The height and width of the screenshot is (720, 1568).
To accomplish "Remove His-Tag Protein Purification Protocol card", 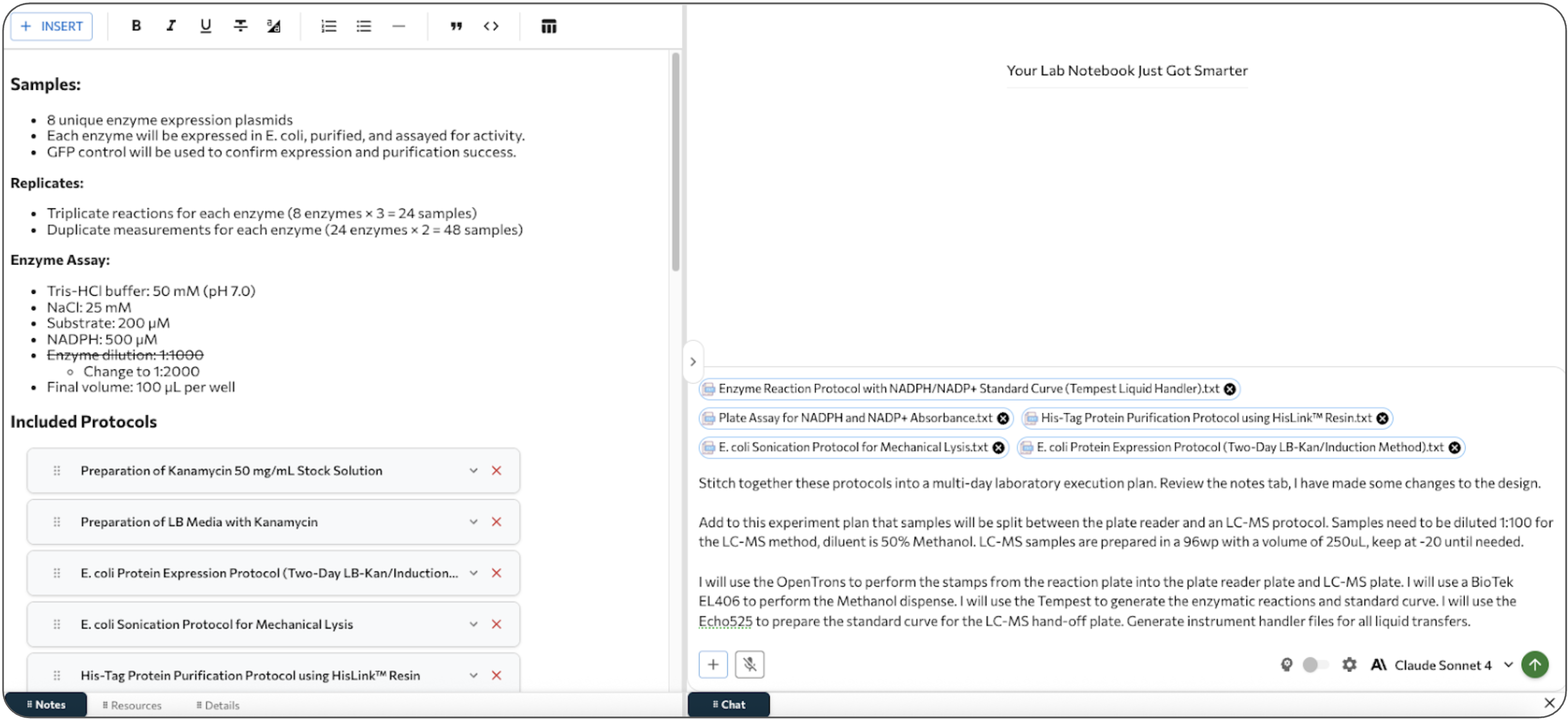I will click(497, 675).
